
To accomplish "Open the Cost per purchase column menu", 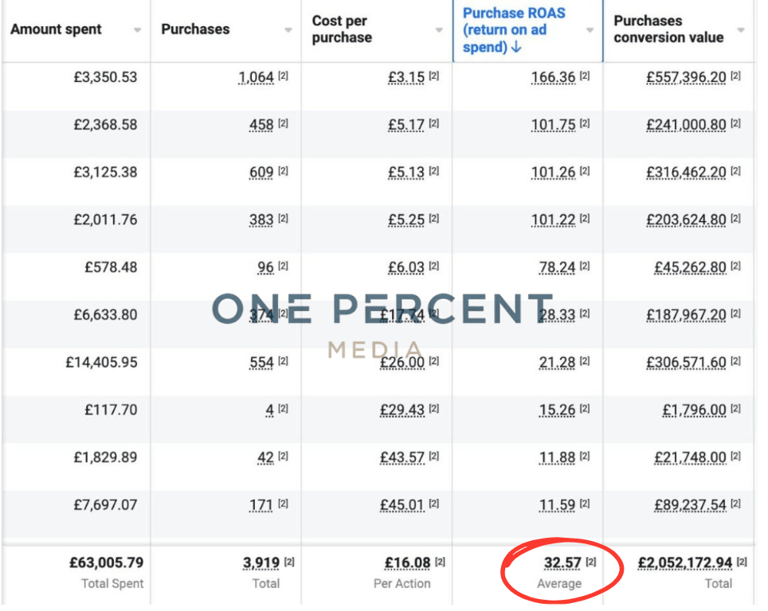I will coord(439,30).
